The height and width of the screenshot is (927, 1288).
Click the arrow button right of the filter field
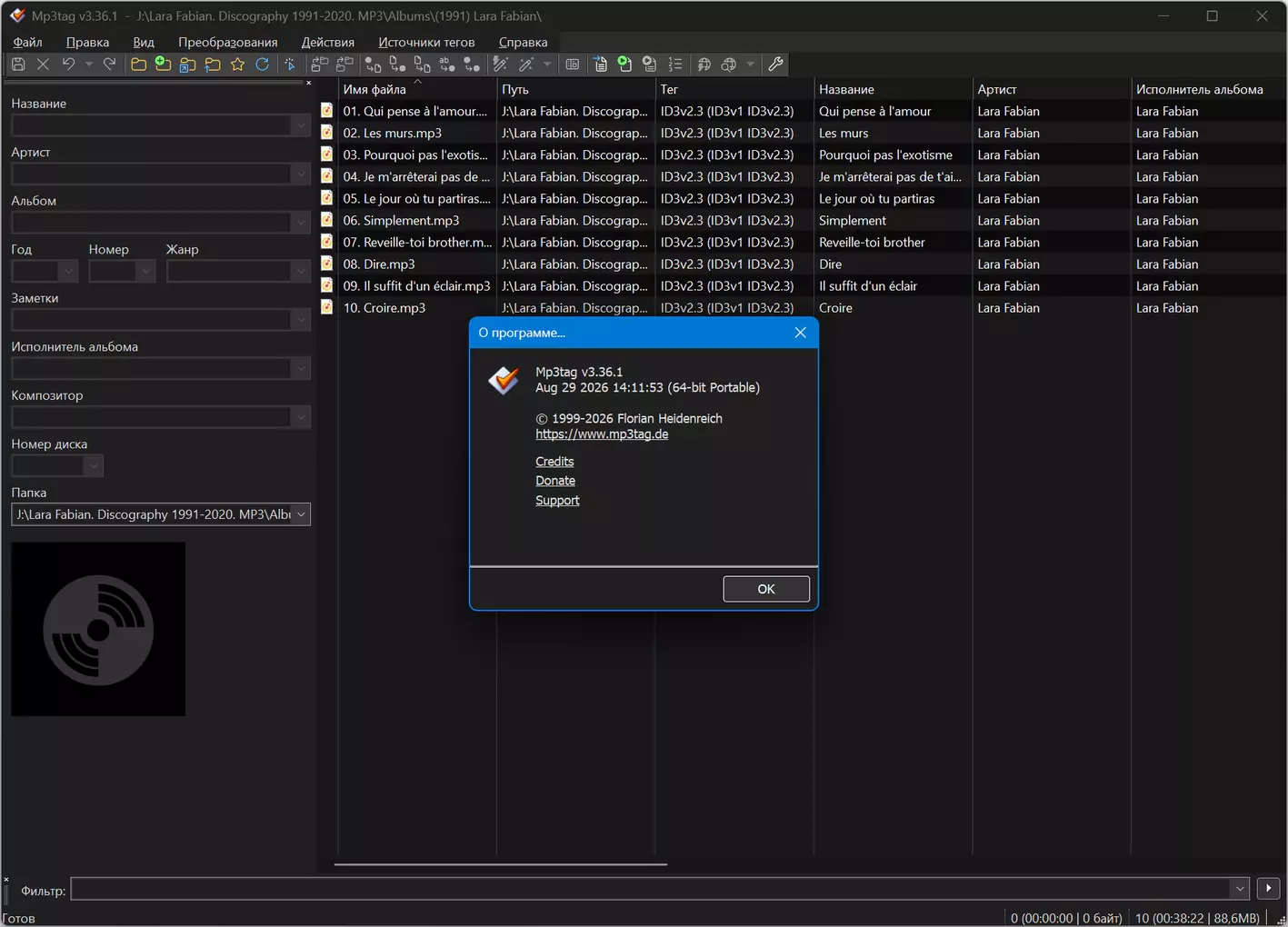[1268, 888]
